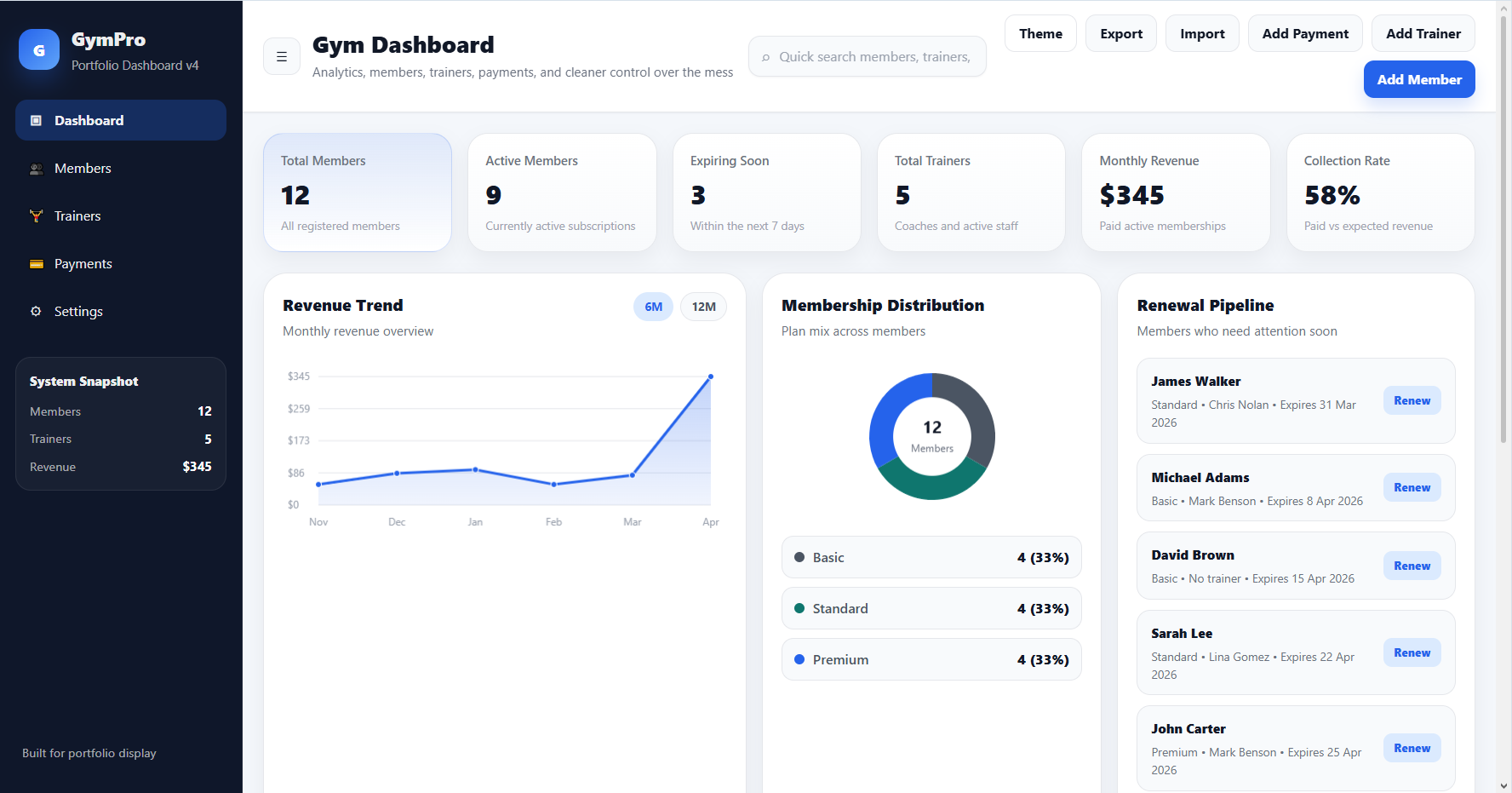1512x793 pixels.
Task: Go to the Members page
Action: (121, 168)
